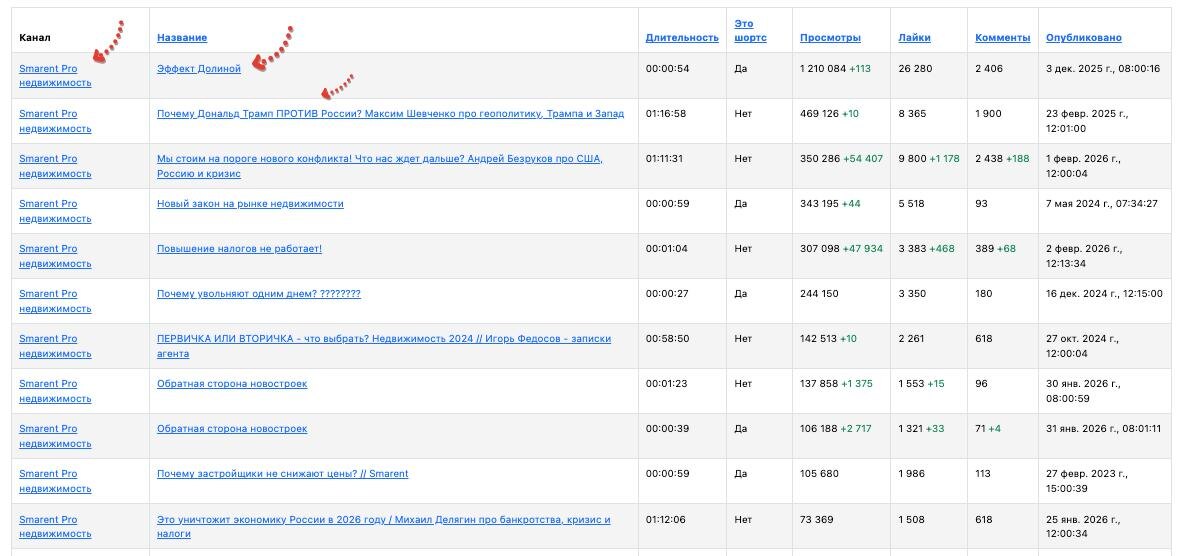Open video 'Это уничтожит экономику России в 2026'
Screen dimensions: 1181x556
click(x=383, y=527)
